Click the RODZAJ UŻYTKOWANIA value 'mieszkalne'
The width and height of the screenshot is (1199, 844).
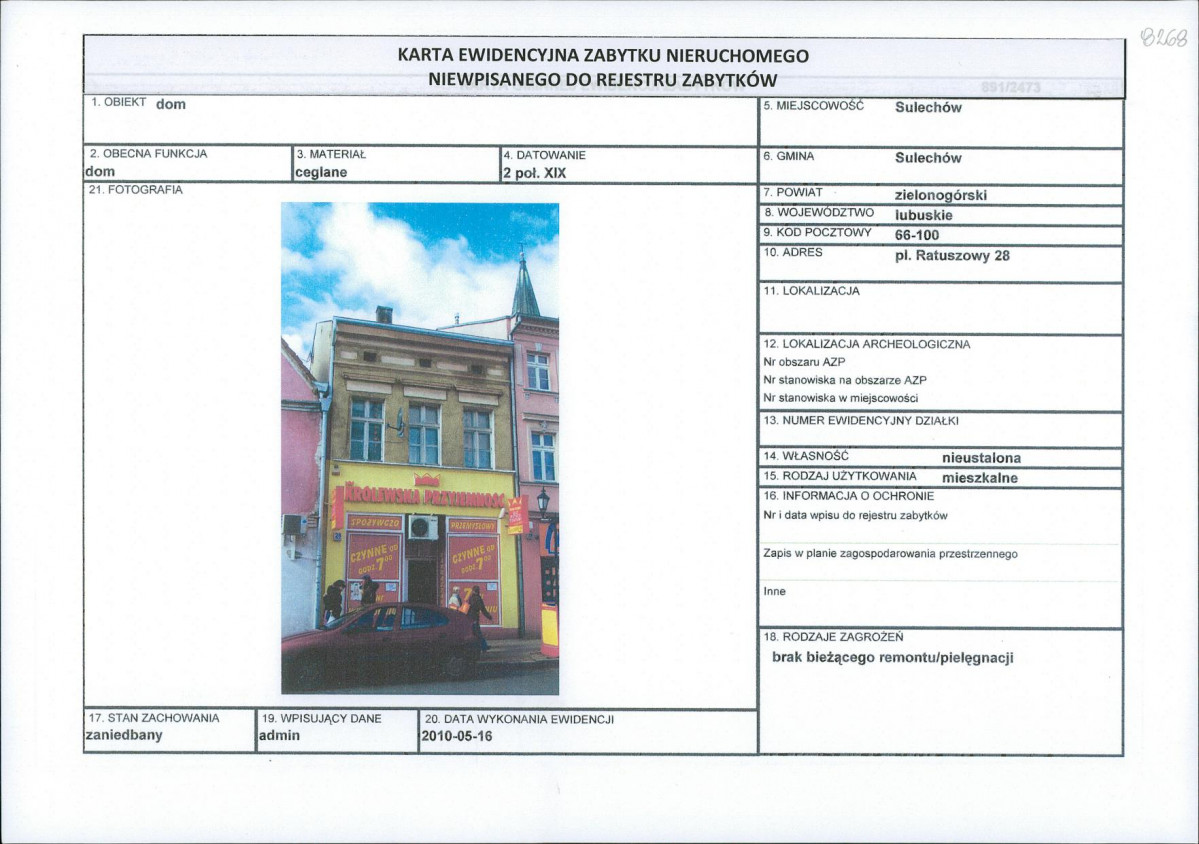click(979, 478)
